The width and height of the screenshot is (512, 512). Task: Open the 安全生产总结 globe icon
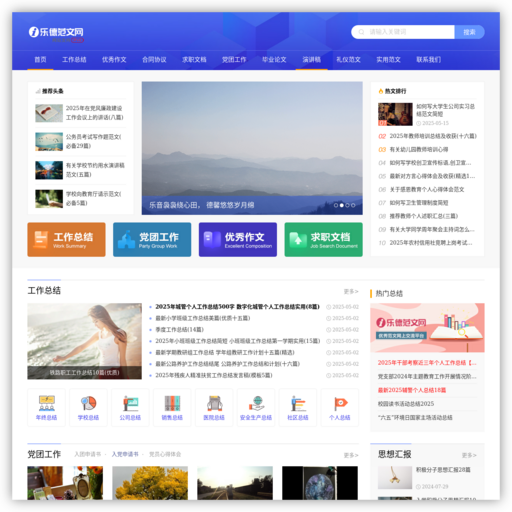tap(256, 407)
